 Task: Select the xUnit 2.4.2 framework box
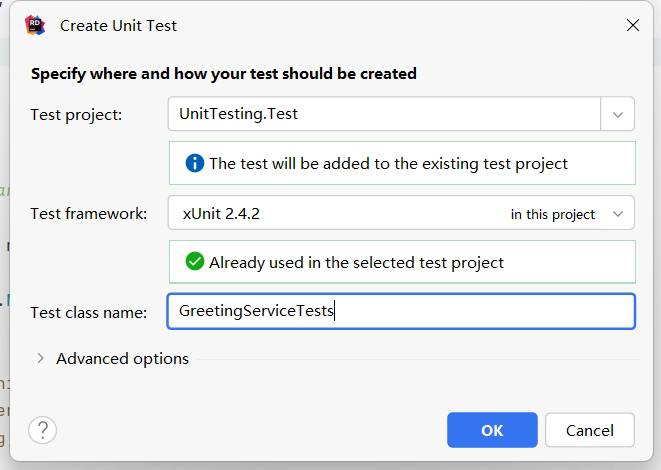pyautogui.click(x=401, y=213)
